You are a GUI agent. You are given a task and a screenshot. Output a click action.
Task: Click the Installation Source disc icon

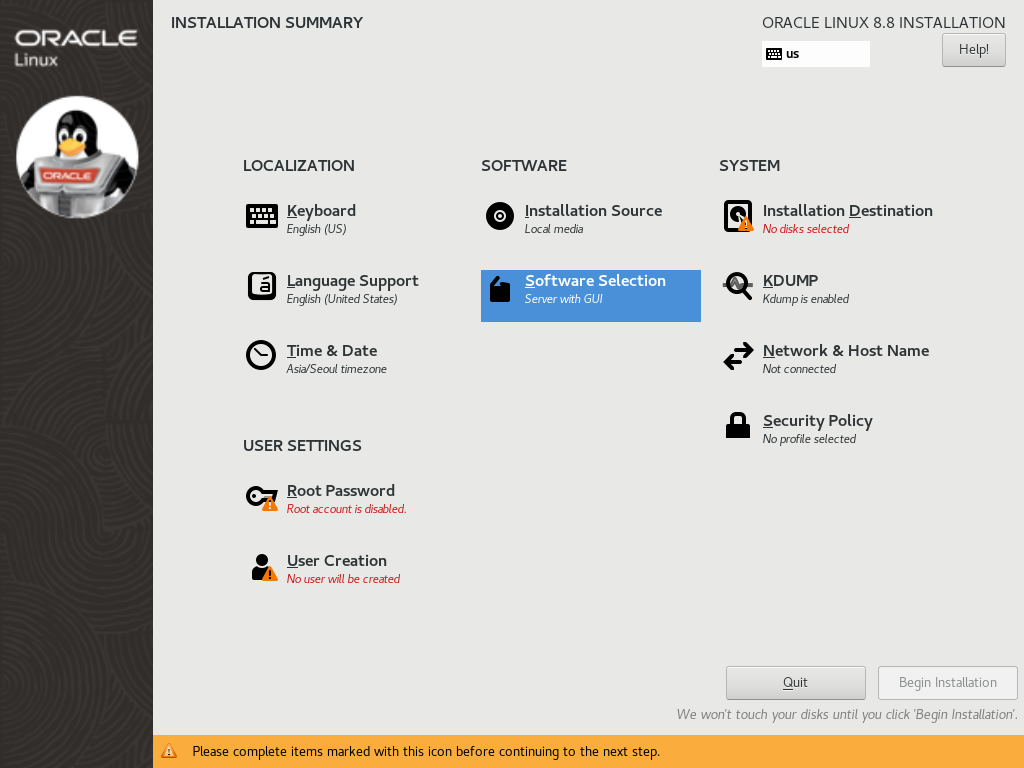pos(500,216)
